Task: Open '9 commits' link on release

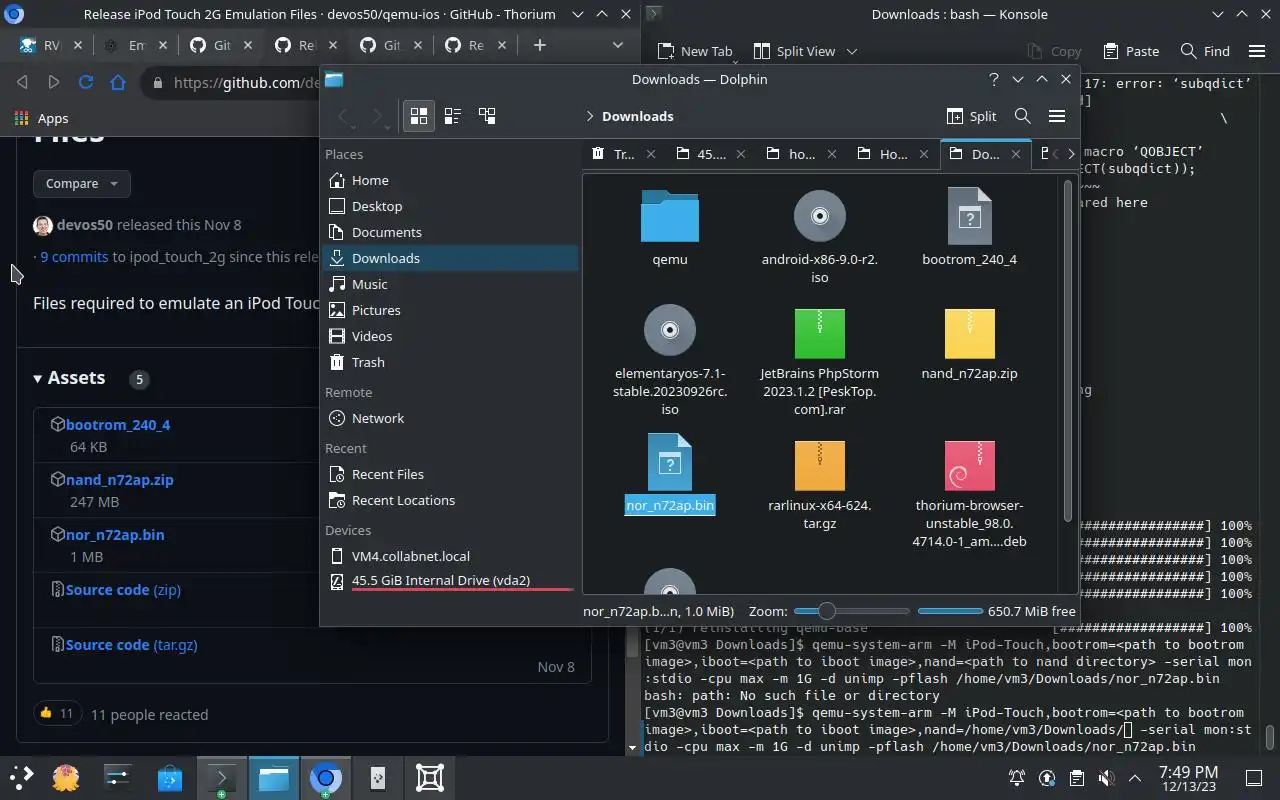Action: coord(74,256)
